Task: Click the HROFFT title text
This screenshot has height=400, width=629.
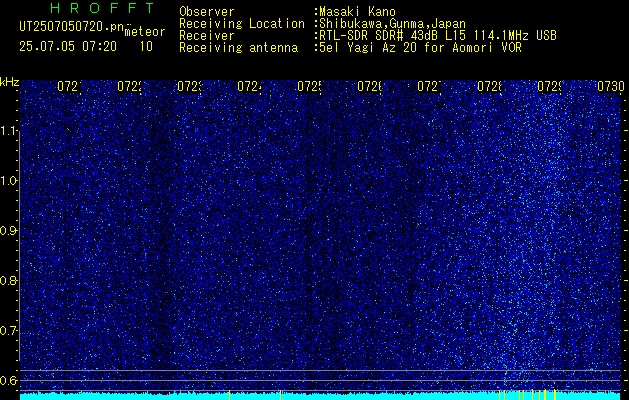Action: coord(102,8)
